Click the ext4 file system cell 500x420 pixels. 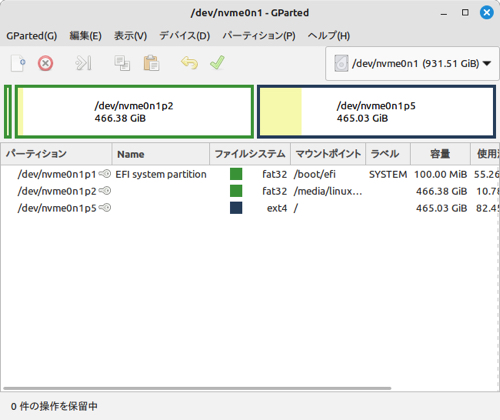[x=277, y=208]
